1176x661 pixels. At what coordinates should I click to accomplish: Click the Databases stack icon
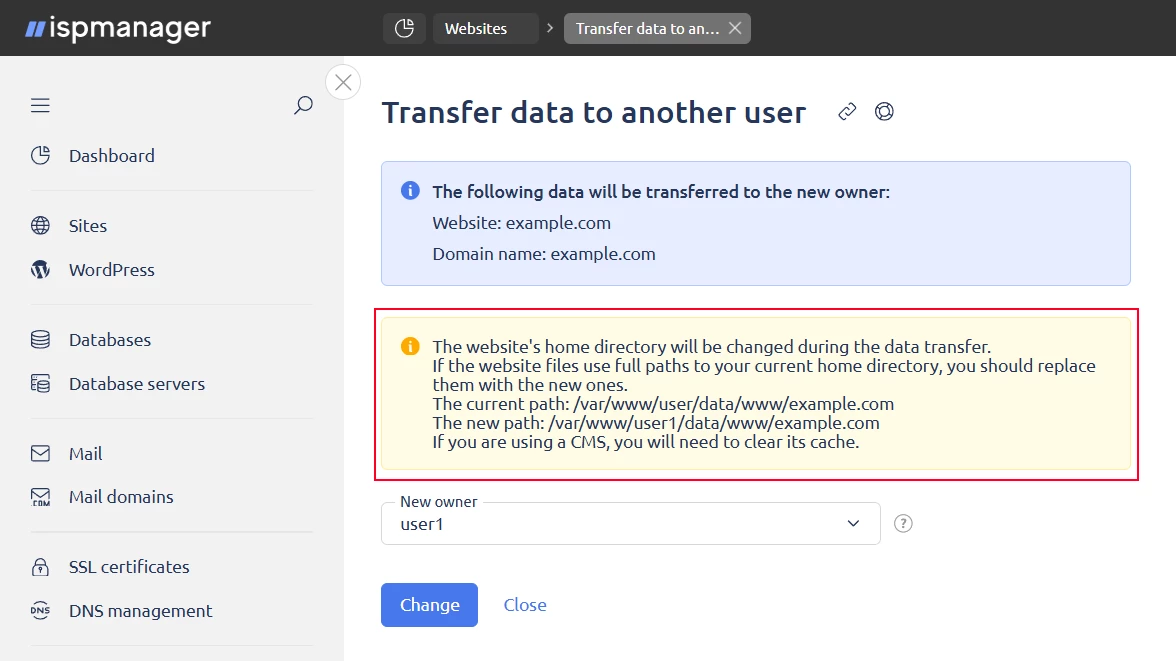pyautogui.click(x=40, y=340)
